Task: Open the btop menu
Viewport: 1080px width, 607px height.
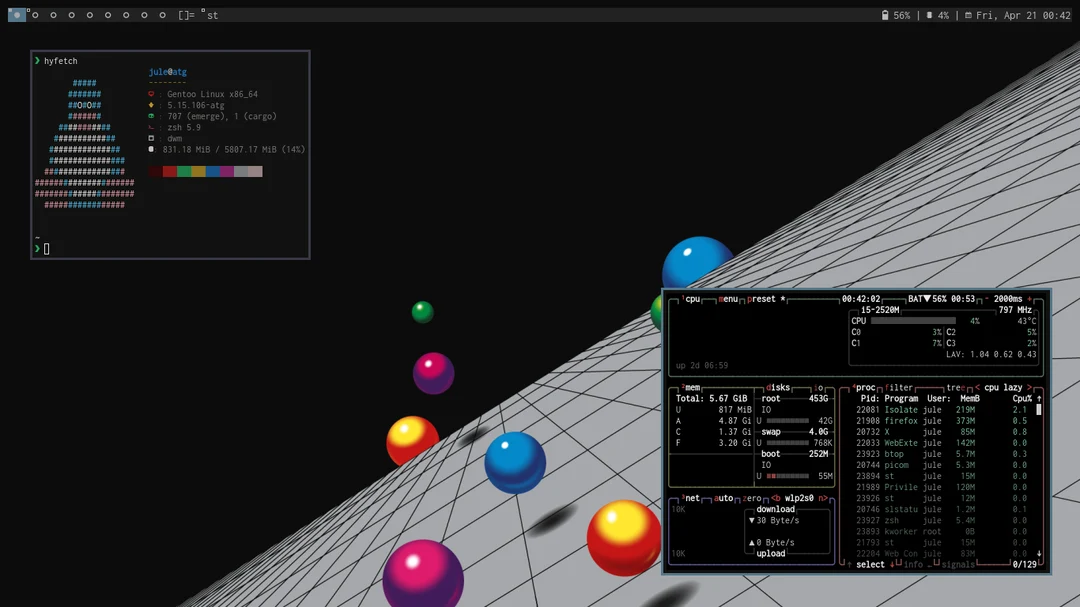Action: tap(728, 298)
